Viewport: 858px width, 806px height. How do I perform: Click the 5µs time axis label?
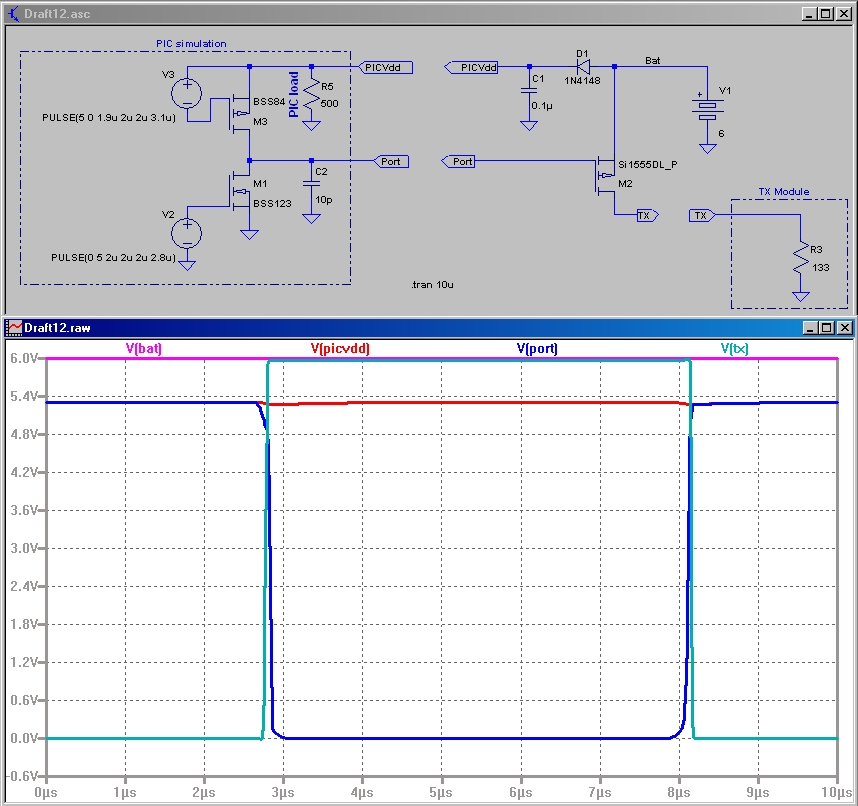(x=441, y=792)
